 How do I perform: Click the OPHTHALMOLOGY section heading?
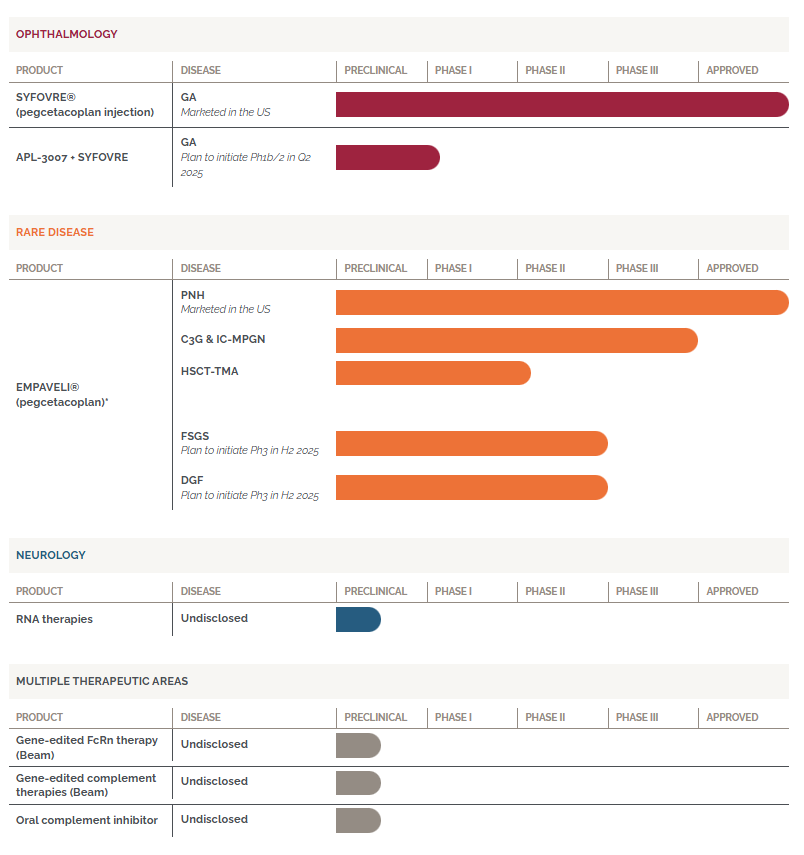tap(67, 34)
